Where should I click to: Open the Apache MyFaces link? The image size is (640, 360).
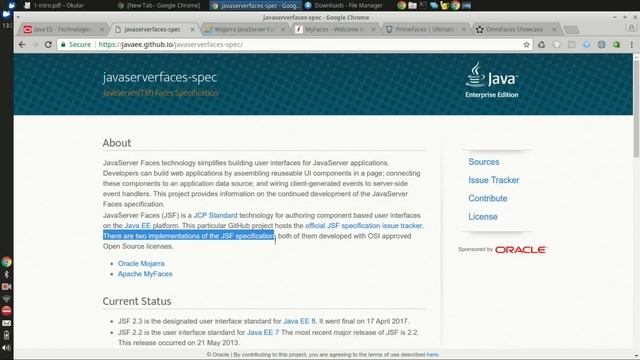tap(145, 274)
